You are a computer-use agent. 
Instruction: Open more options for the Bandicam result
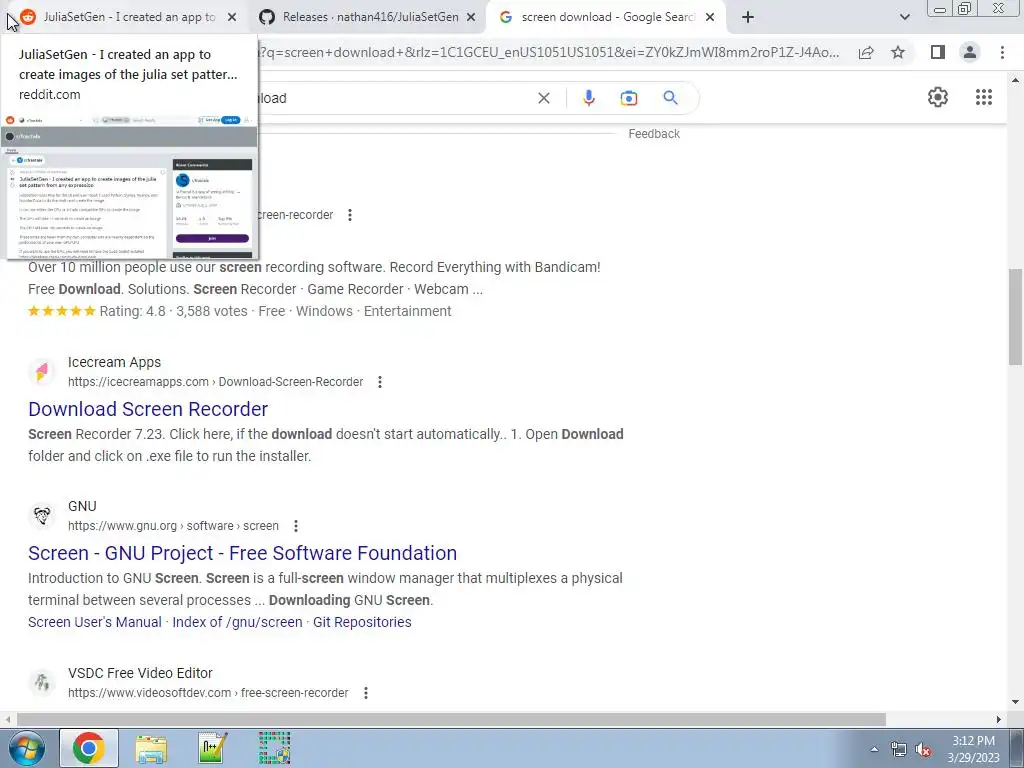click(350, 215)
